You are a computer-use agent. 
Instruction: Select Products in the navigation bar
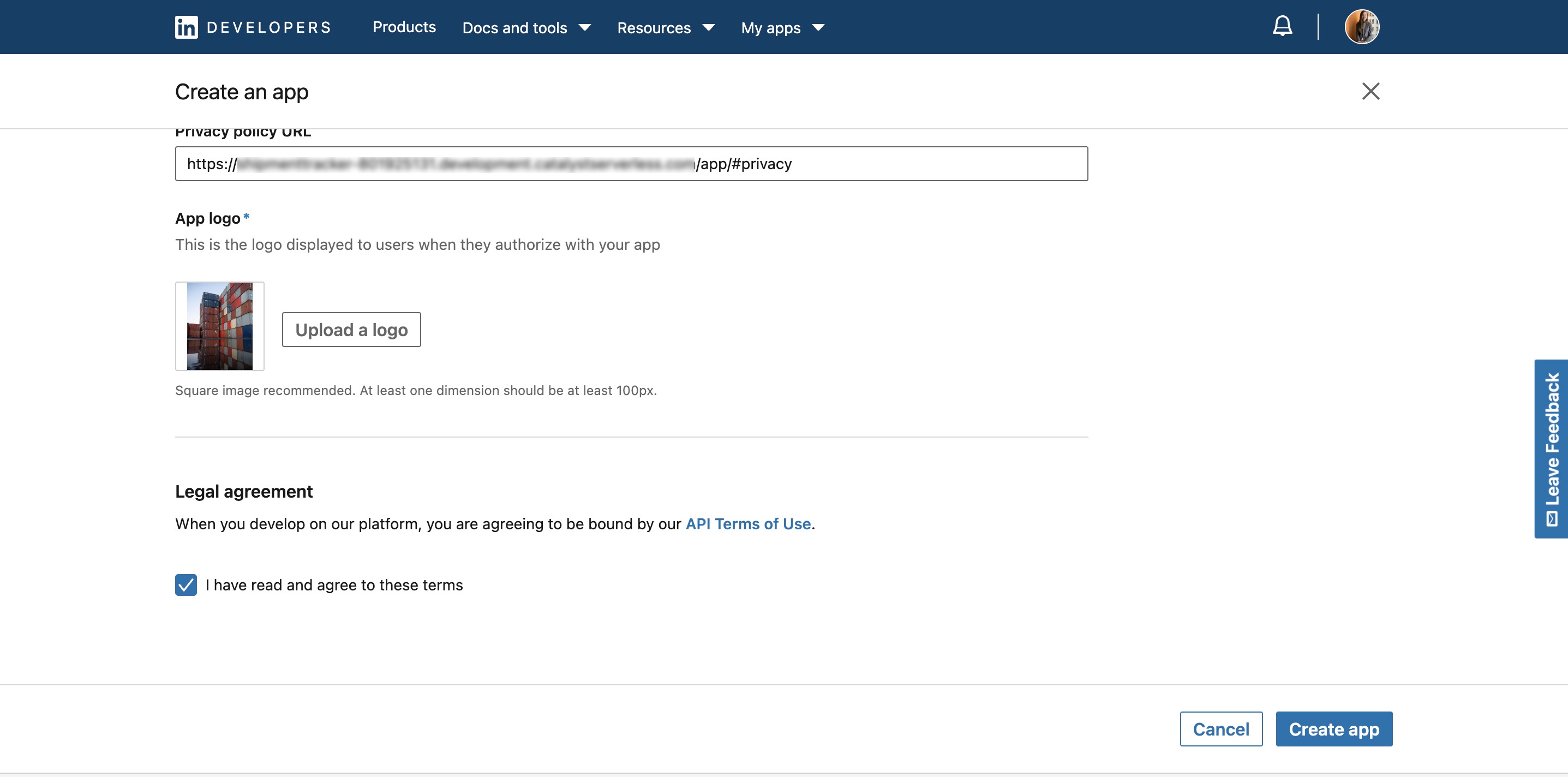pyautogui.click(x=404, y=27)
